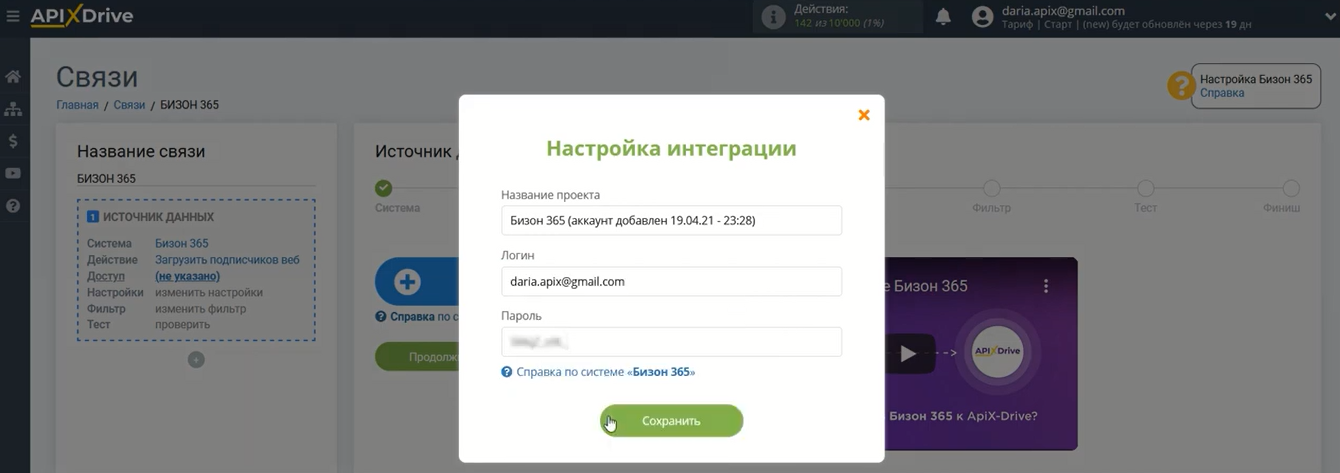This screenshot has height=473, width=1340.
Task: Click Загрузить подписчиков веб action link
Action: [x=227, y=260]
